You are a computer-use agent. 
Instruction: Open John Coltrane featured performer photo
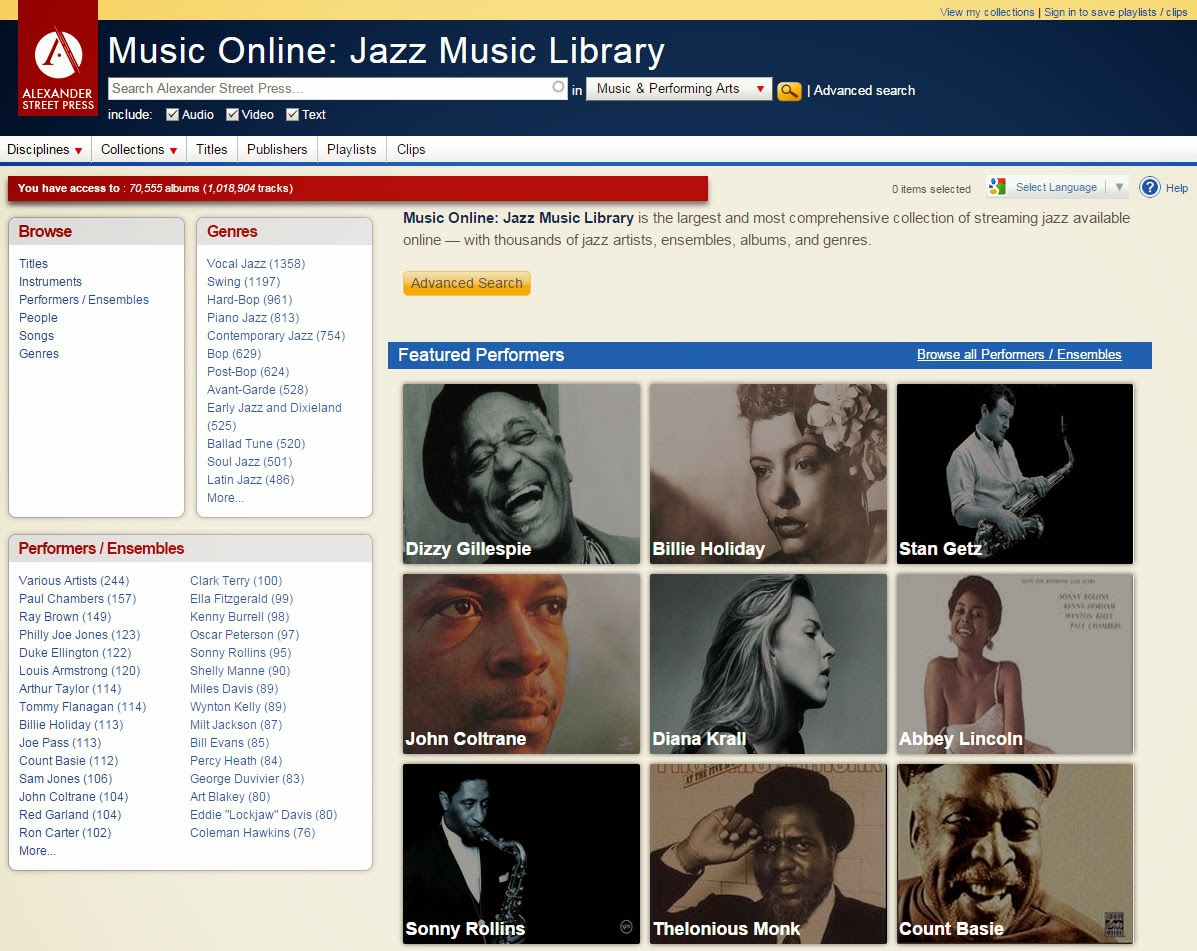pos(521,663)
